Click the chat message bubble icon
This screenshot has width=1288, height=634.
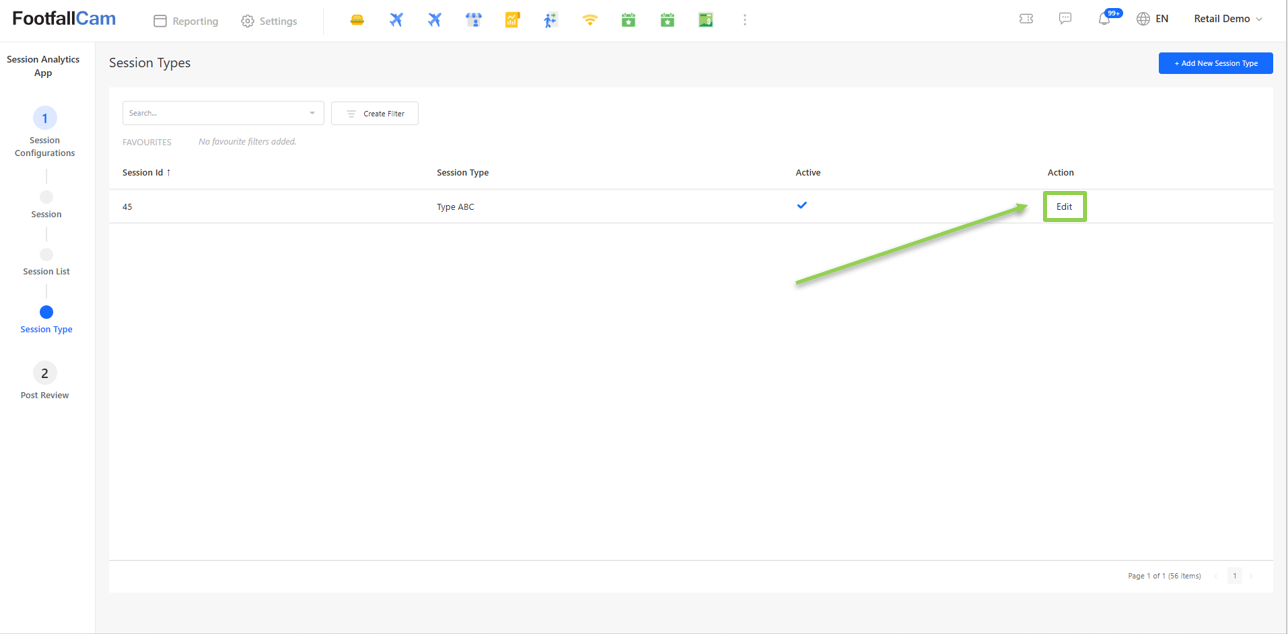(x=1065, y=19)
